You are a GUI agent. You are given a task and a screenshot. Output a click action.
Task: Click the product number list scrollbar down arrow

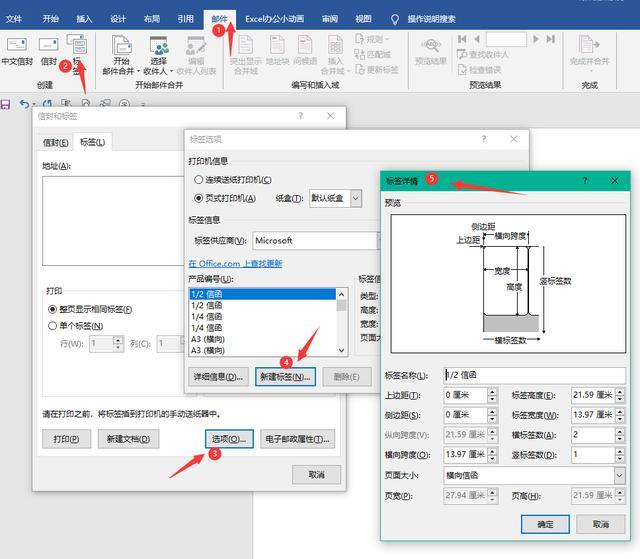coord(341,350)
